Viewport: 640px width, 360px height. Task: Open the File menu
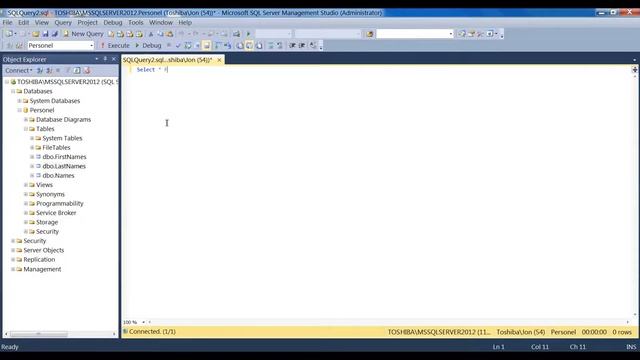(7, 22)
